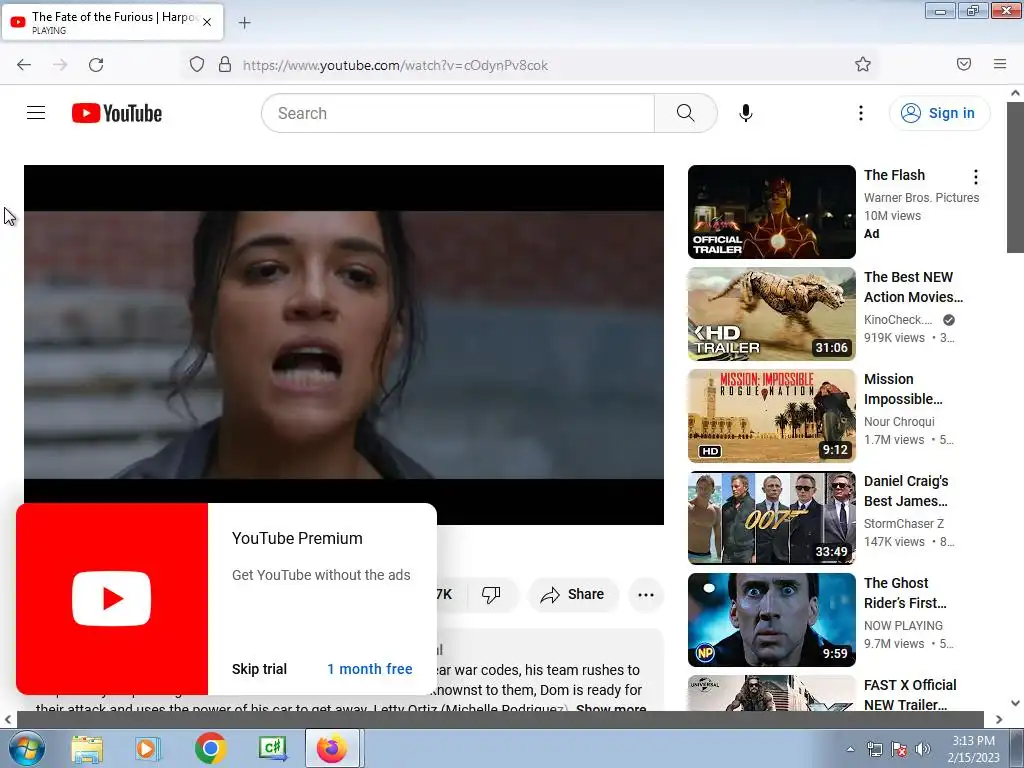
Task: Choose 1 month free Premium offer
Action: pyautogui.click(x=370, y=669)
